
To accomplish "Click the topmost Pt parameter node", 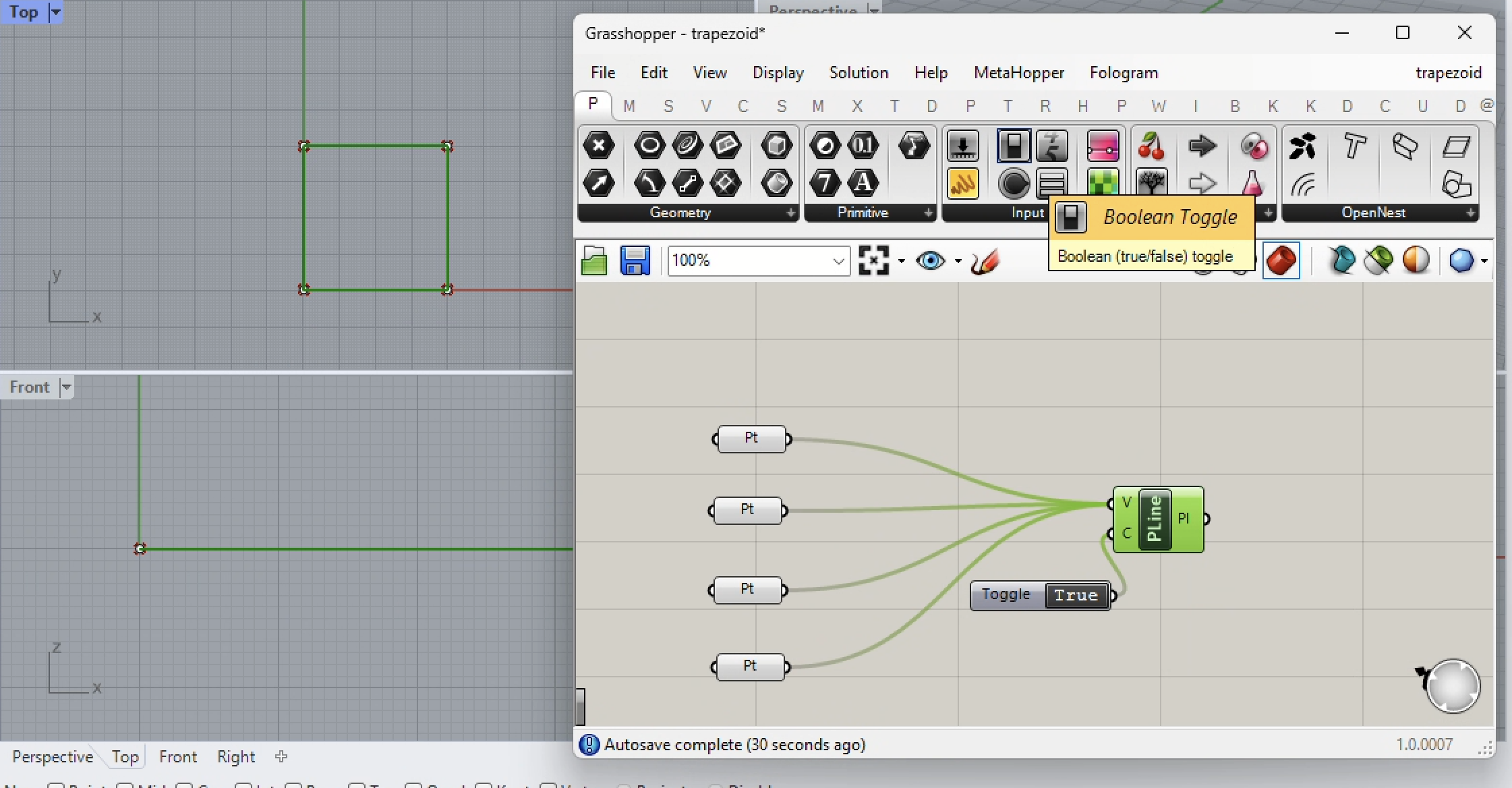I will [x=751, y=439].
